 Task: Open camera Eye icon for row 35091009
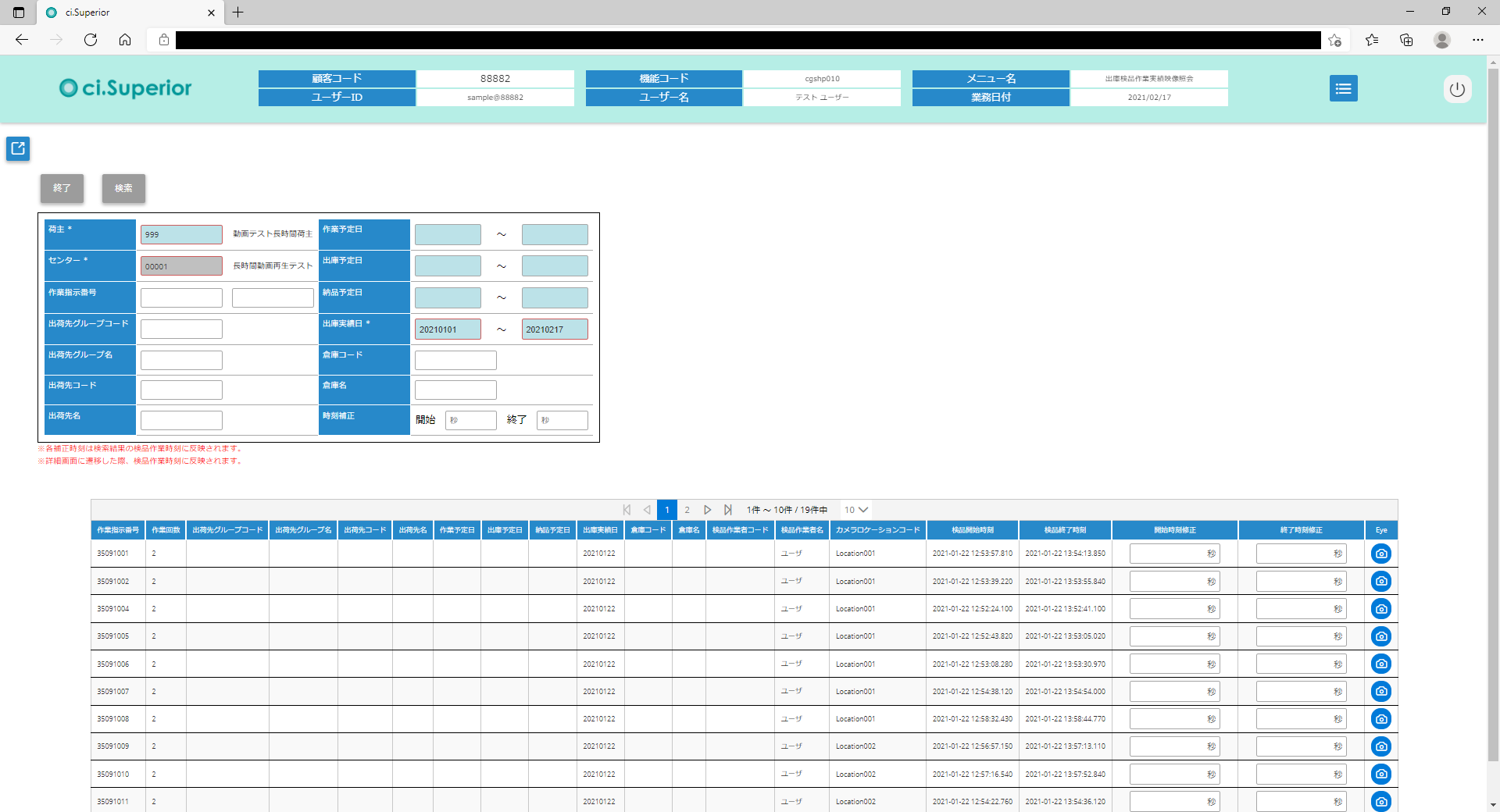tap(1380, 746)
